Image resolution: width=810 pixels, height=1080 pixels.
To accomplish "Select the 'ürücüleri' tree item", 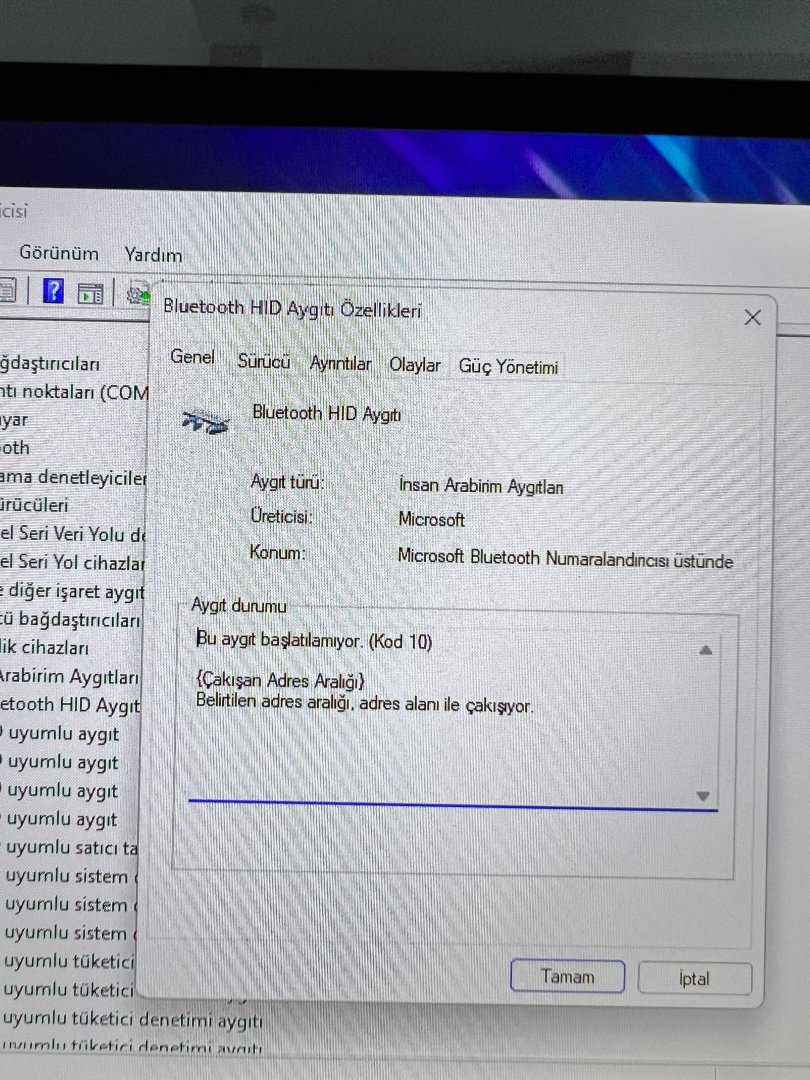I will (x=34, y=505).
